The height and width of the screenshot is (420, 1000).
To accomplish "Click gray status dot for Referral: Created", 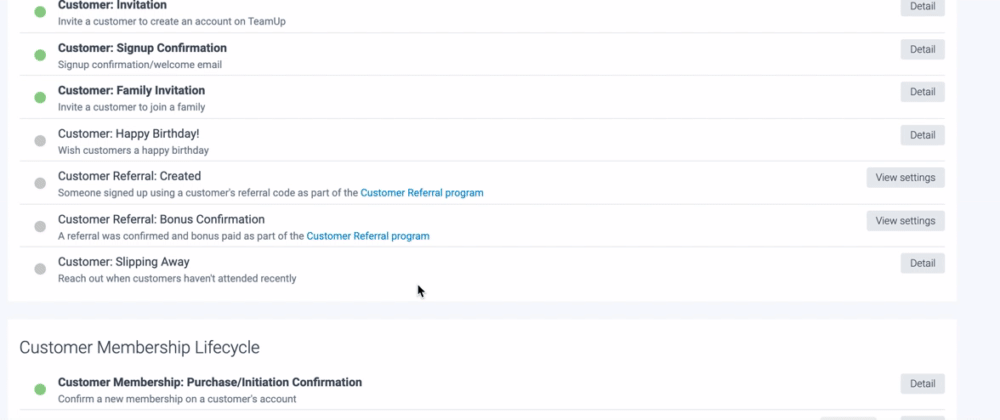I will coord(40,183).
